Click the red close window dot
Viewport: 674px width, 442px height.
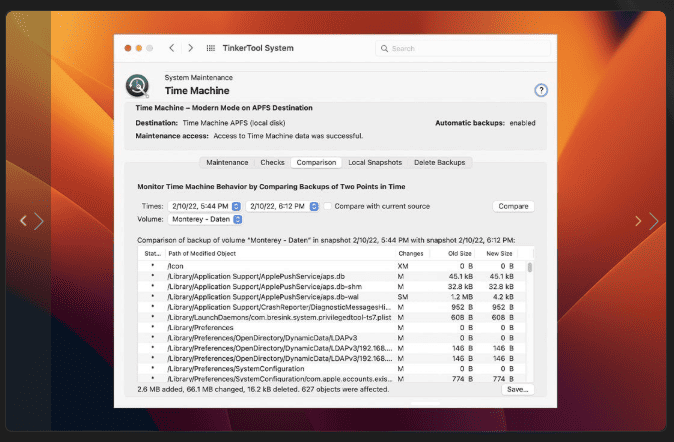click(128, 48)
